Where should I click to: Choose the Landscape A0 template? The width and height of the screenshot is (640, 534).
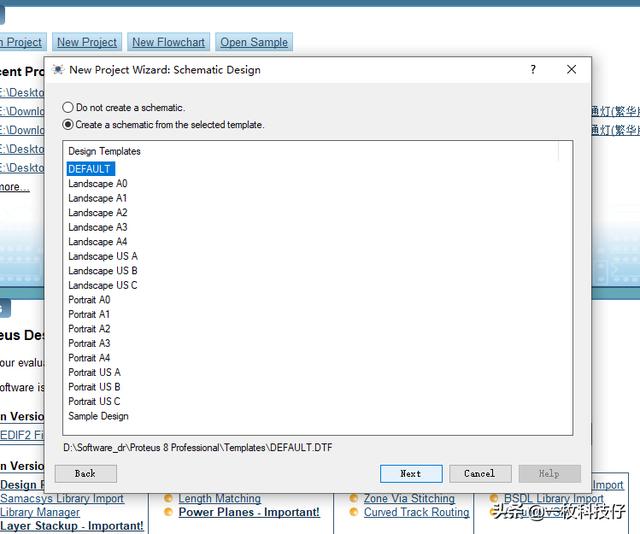tap(98, 184)
